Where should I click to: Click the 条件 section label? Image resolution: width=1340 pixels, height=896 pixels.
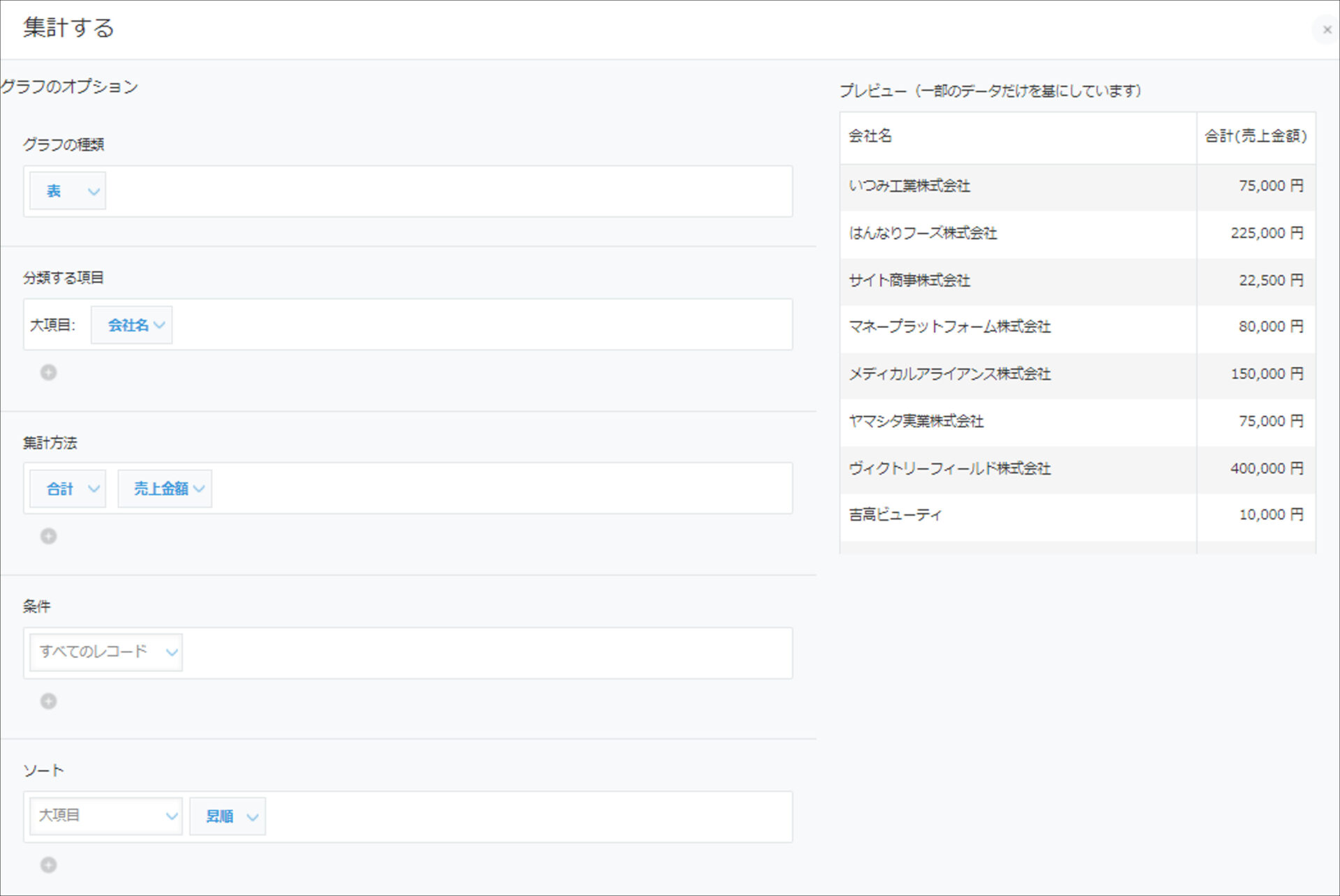coord(36,607)
